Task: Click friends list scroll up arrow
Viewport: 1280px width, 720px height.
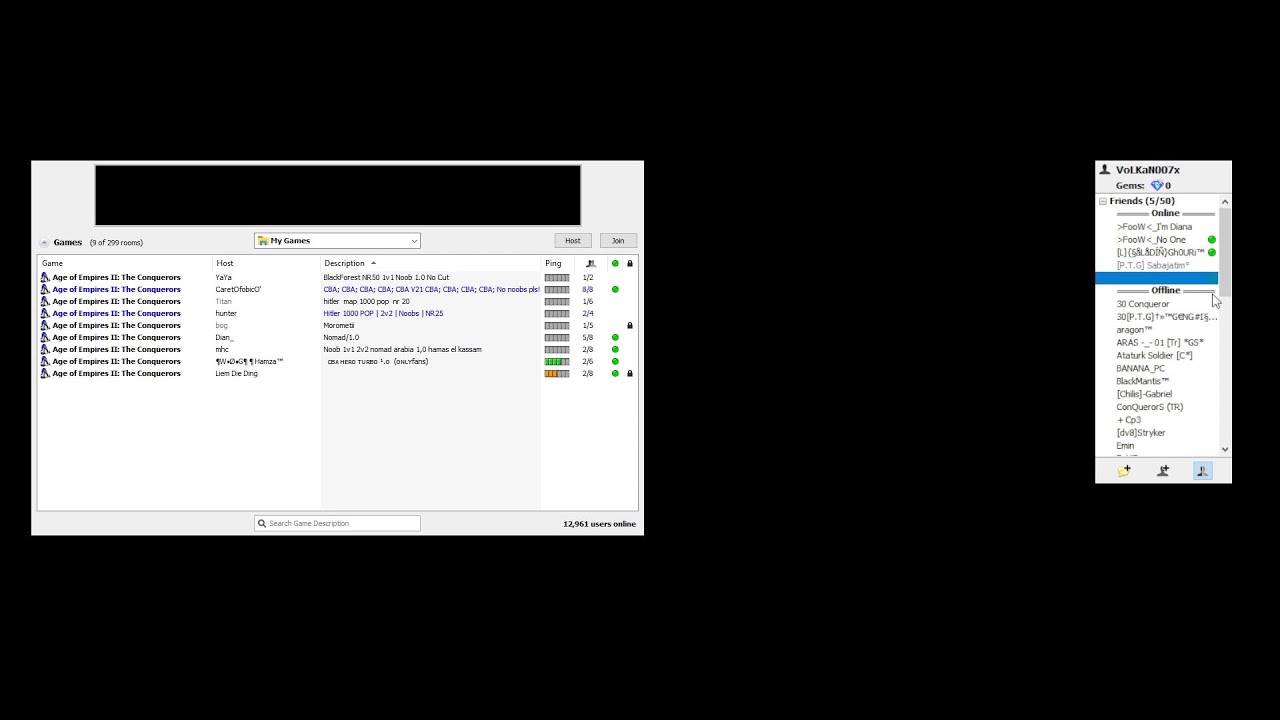Action: click(x=1225, y=202)
